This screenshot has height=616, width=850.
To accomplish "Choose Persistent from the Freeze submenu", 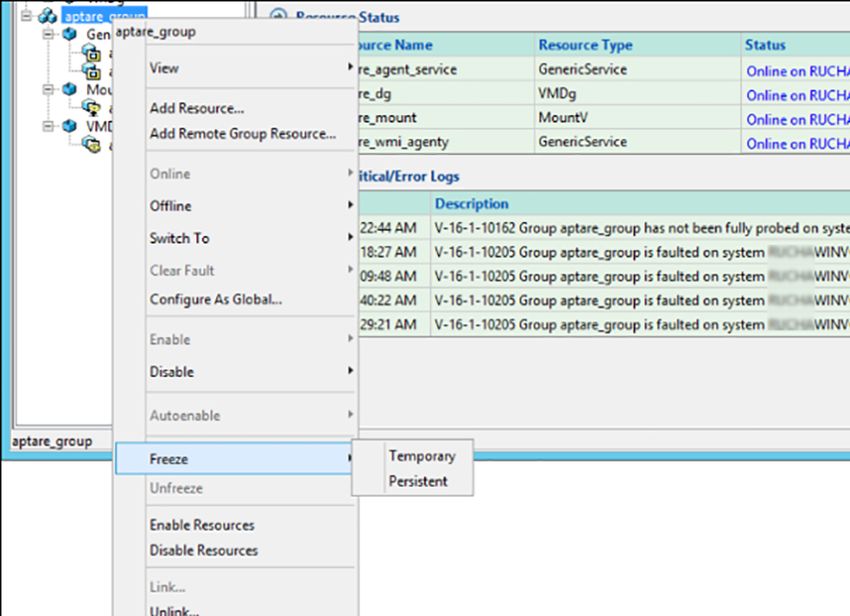I will point(418,481).
